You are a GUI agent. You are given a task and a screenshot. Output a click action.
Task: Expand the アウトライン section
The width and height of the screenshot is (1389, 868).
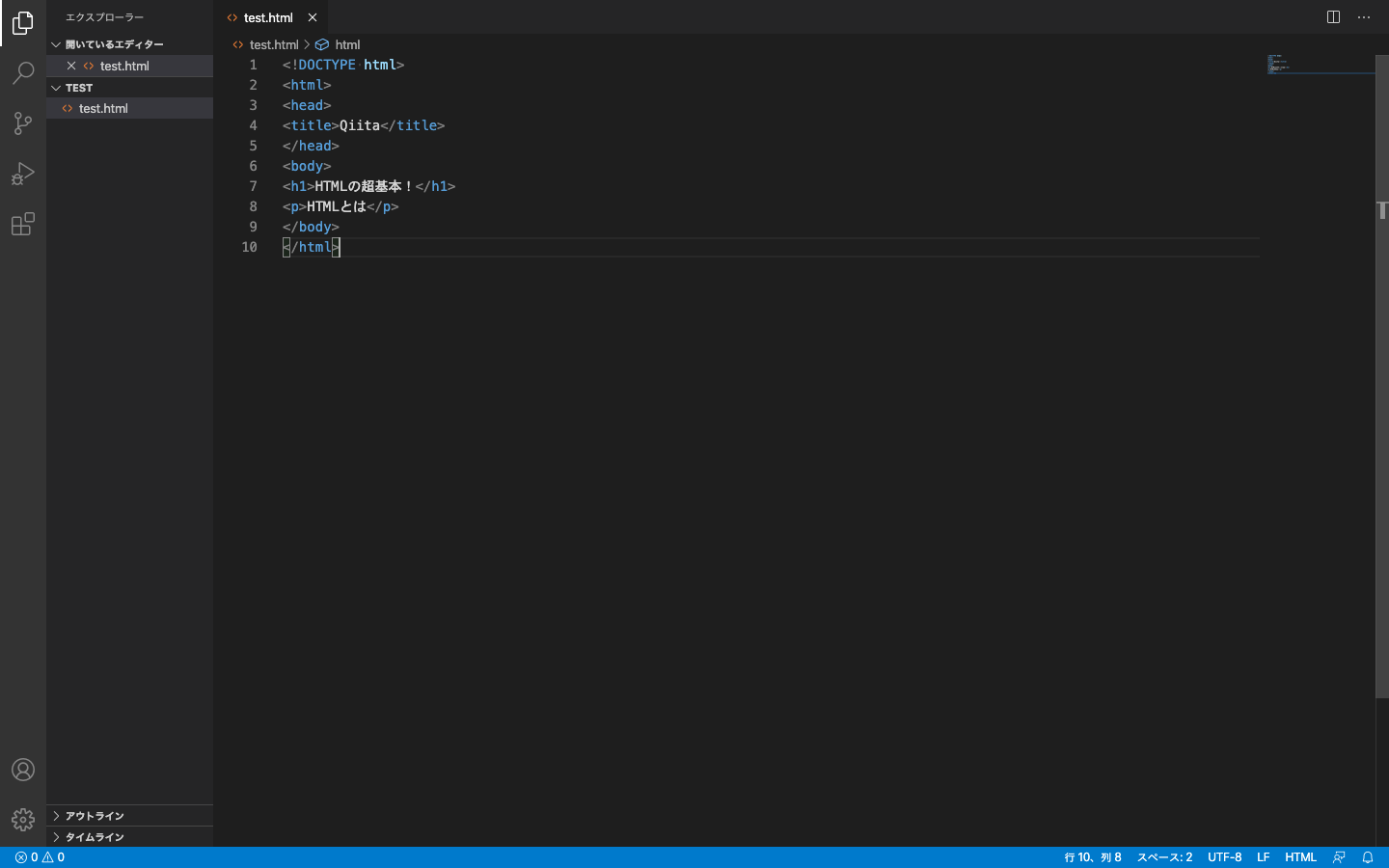pos(129,816)
